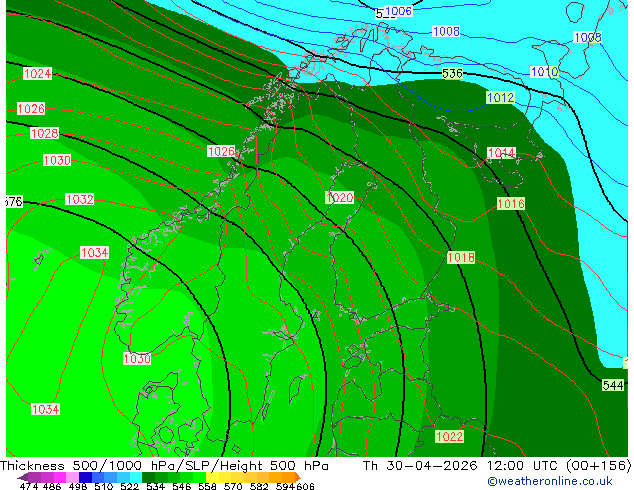Click the dark blue swatch in legend
This screenshot has height=490, width=634.
tap(85, 477)
